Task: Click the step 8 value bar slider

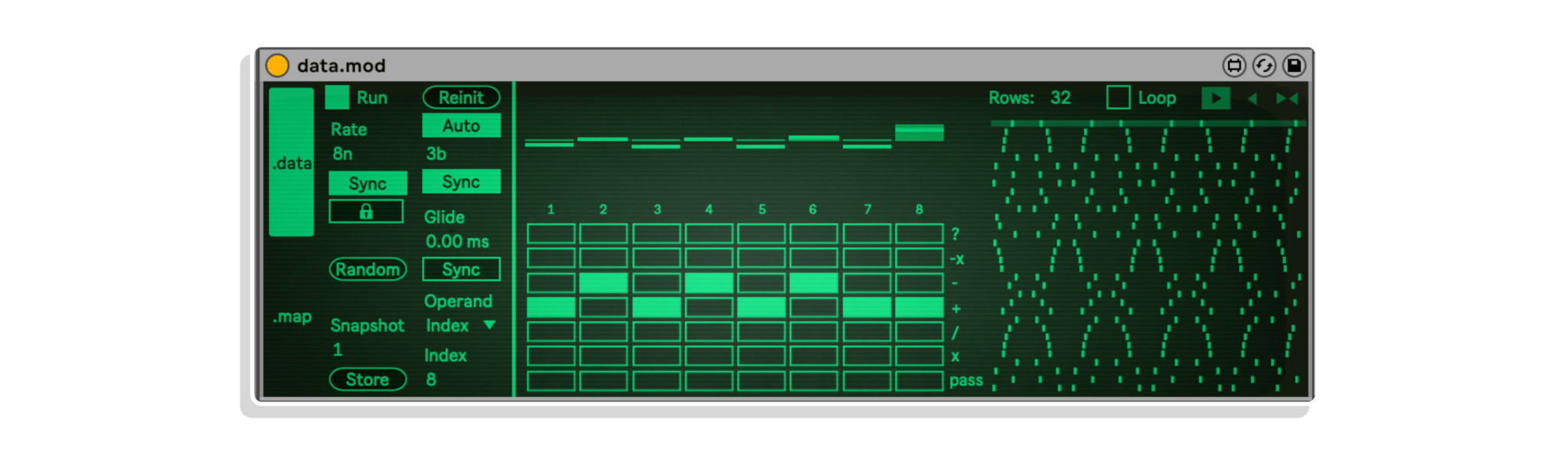Action: 919,133
